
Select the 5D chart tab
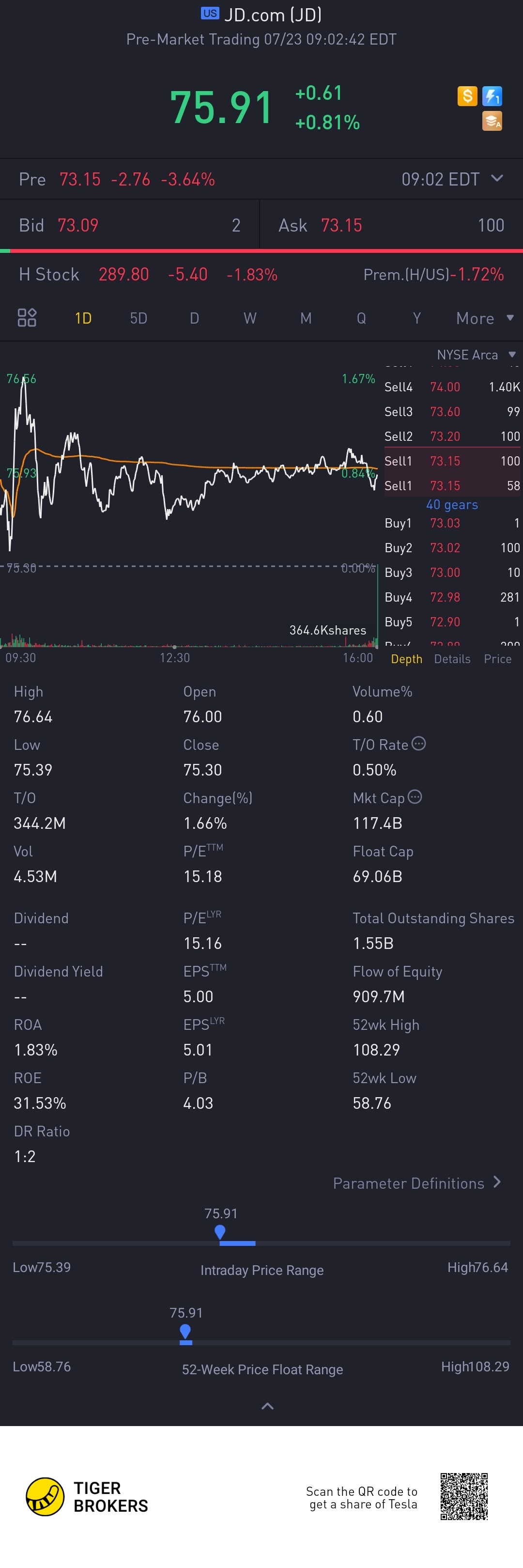pyautogui.click(x=139, y=318)
